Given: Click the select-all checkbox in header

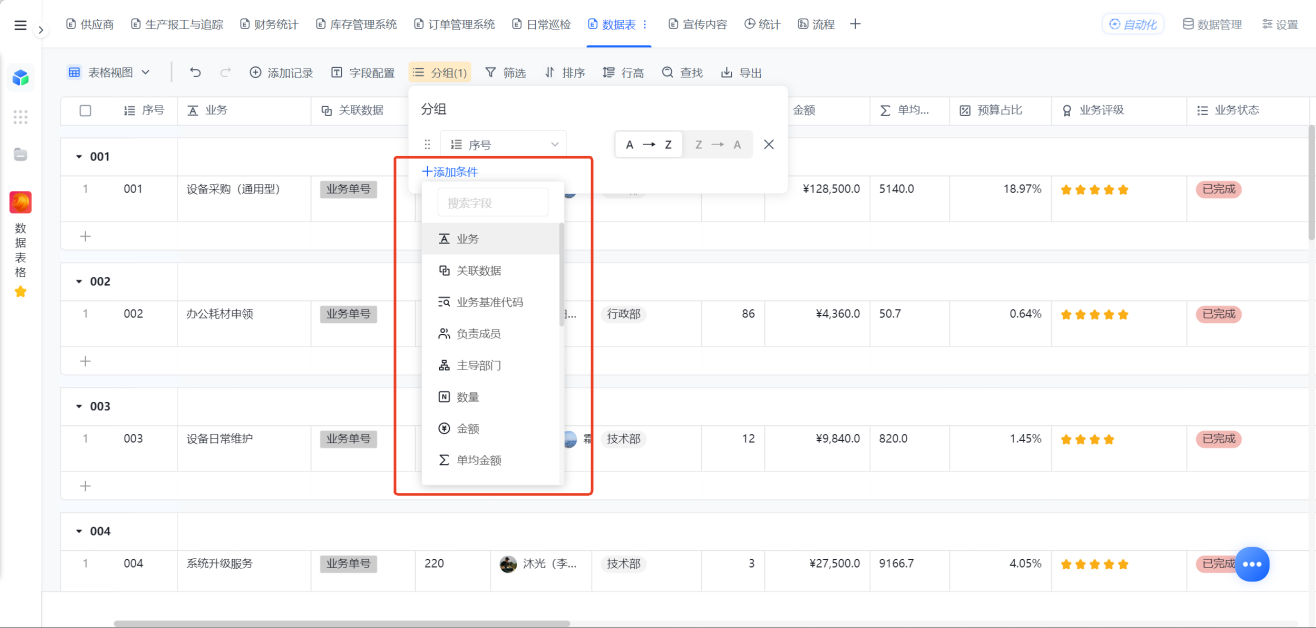Looking at the screenshot, I should [x=85, y=110].
